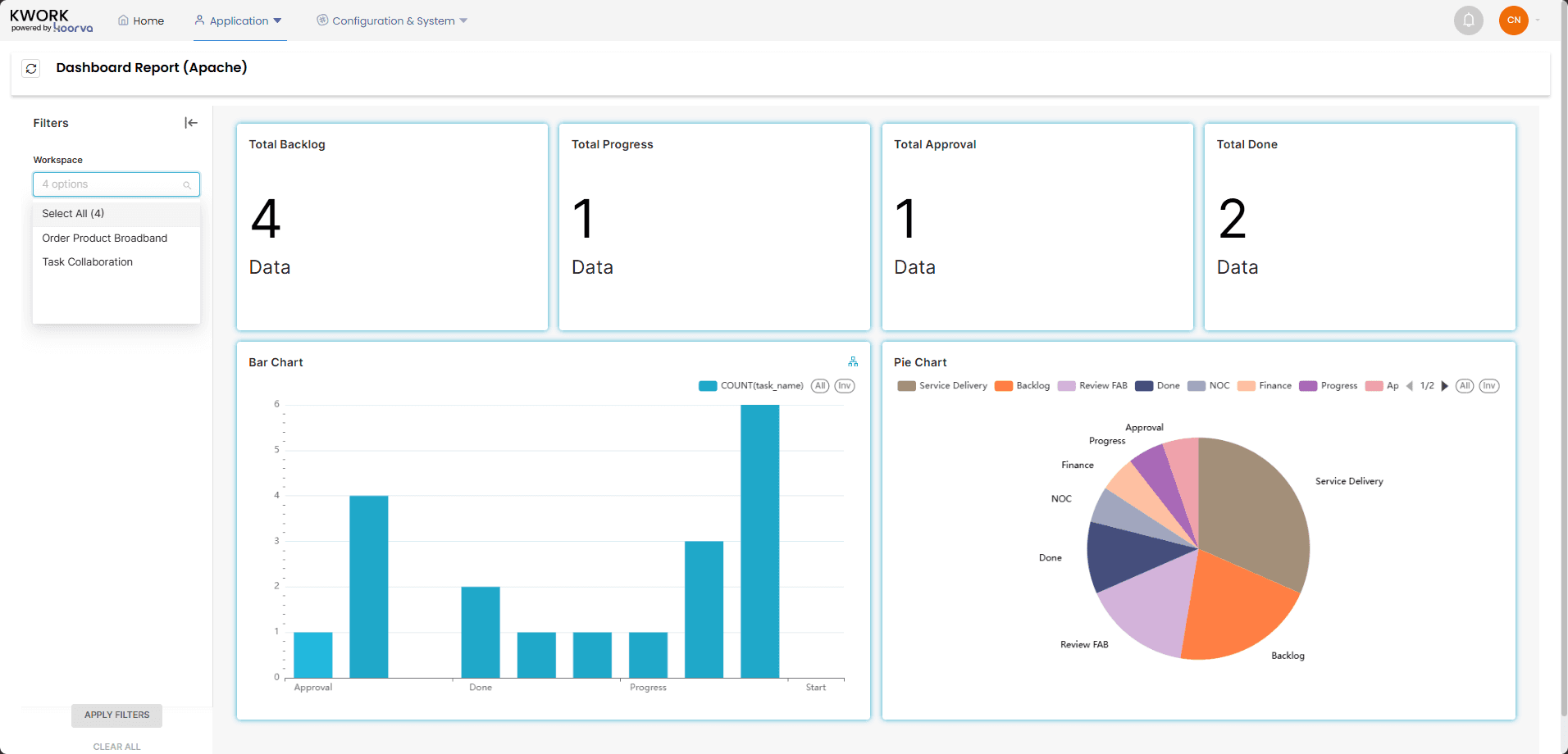Collapse the Filters panel with arrow icon
1568x754 pixels.
(x=191, y=123)
